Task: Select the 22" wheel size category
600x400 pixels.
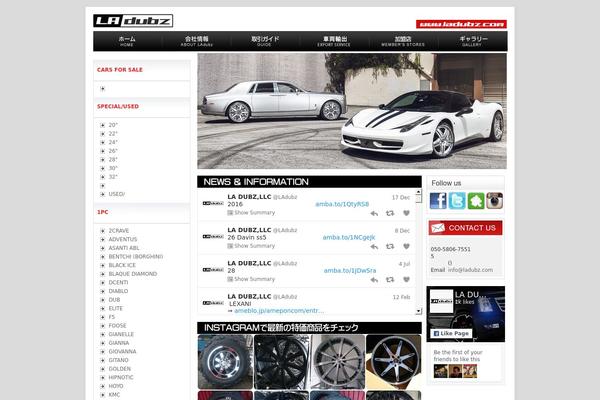Action: (113, 134)
